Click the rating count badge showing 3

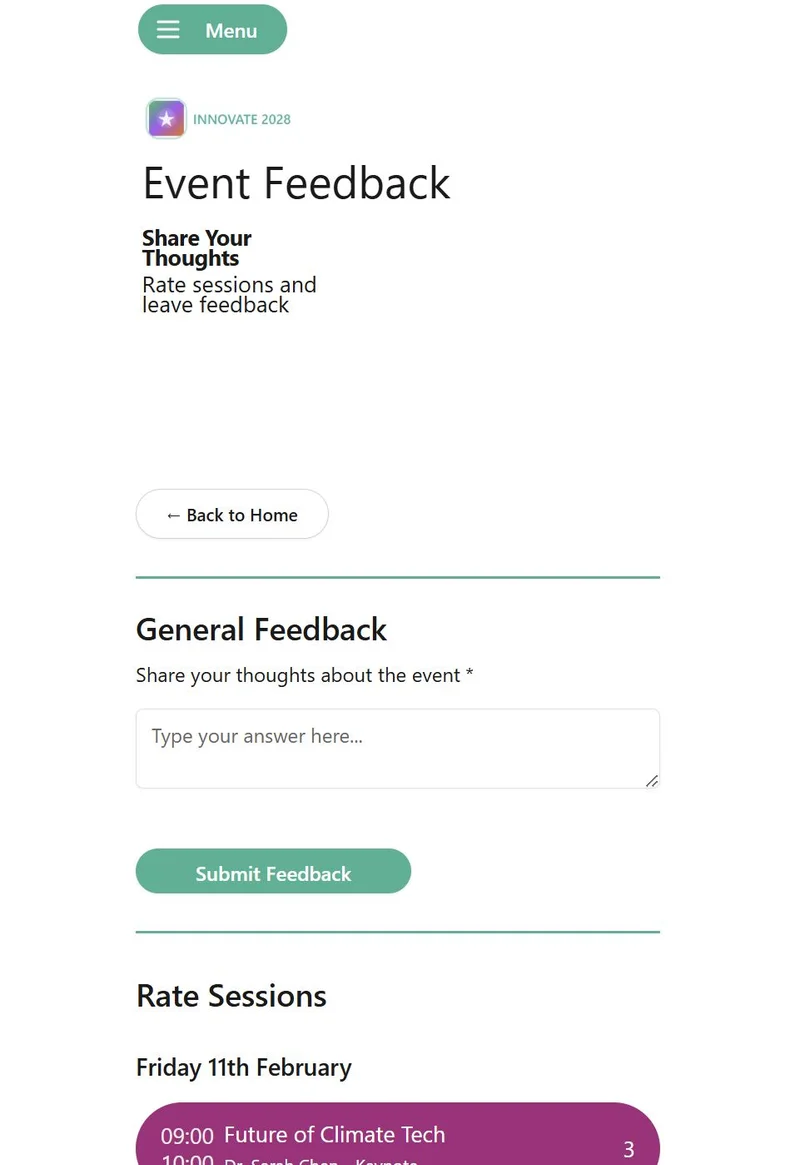(629, 1150)
